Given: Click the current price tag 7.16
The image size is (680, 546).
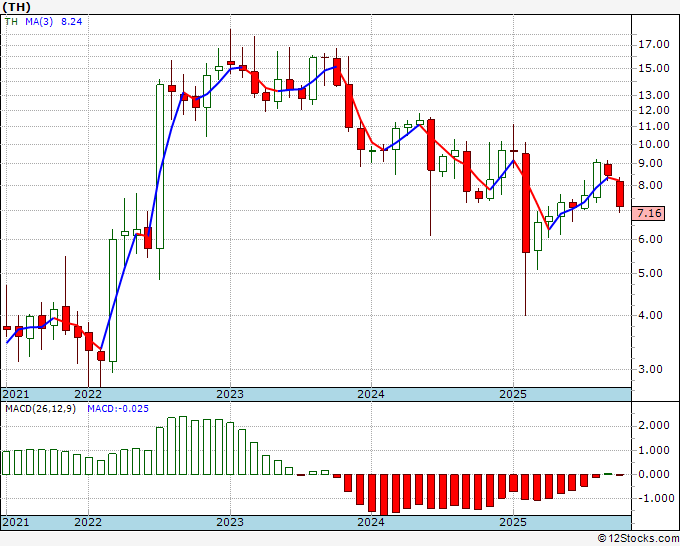Looking at the screenshot, I should [x=648, y=213].
